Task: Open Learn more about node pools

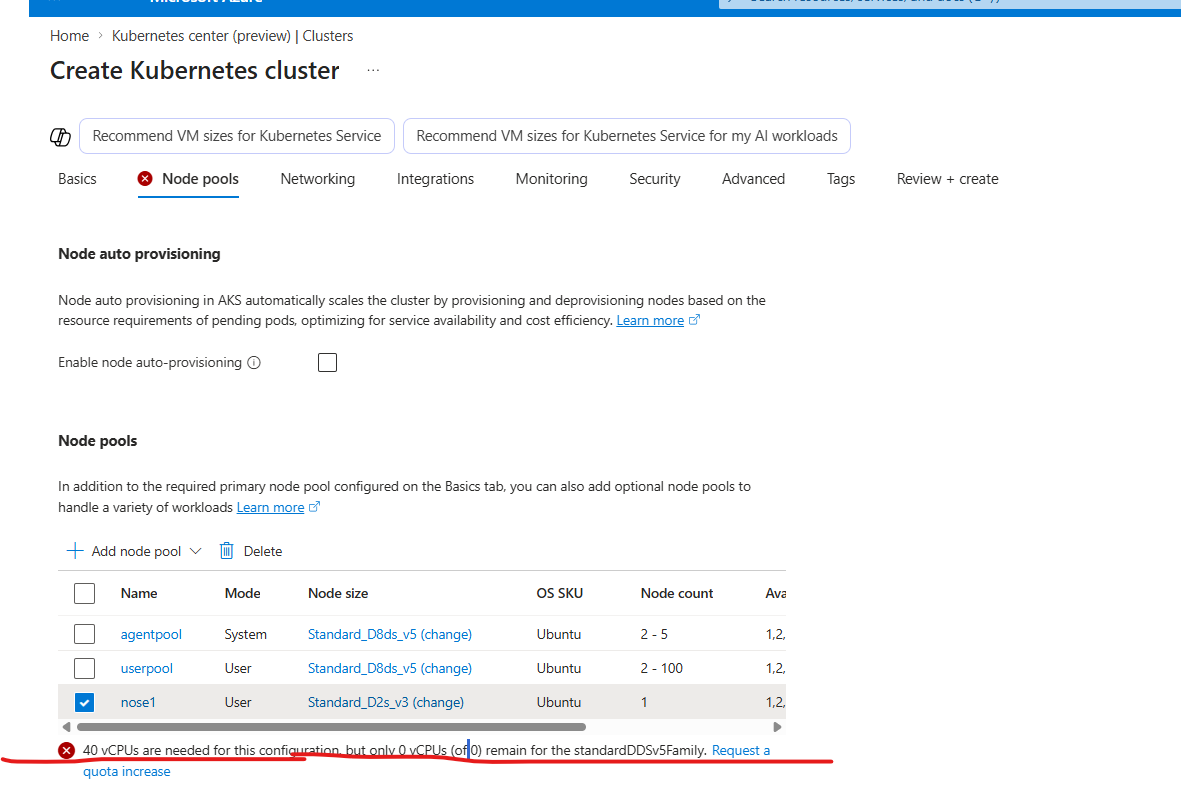Action: [270, 508]
